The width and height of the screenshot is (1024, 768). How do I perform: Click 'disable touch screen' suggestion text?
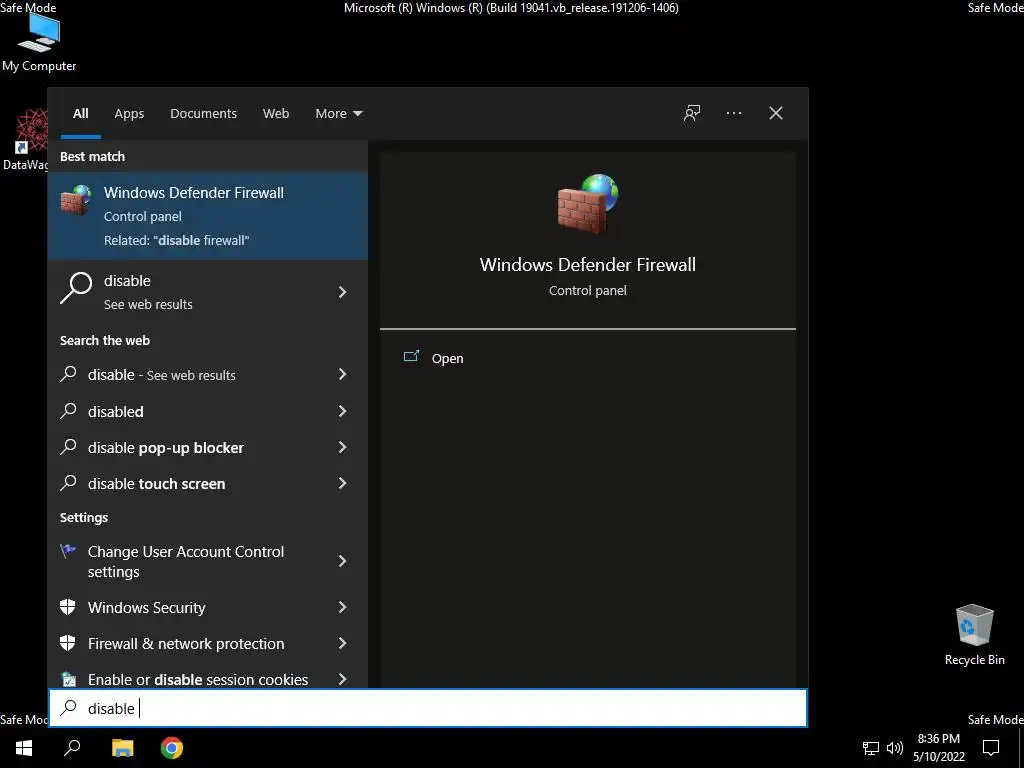pyautogui.click(x=157, y=483)
